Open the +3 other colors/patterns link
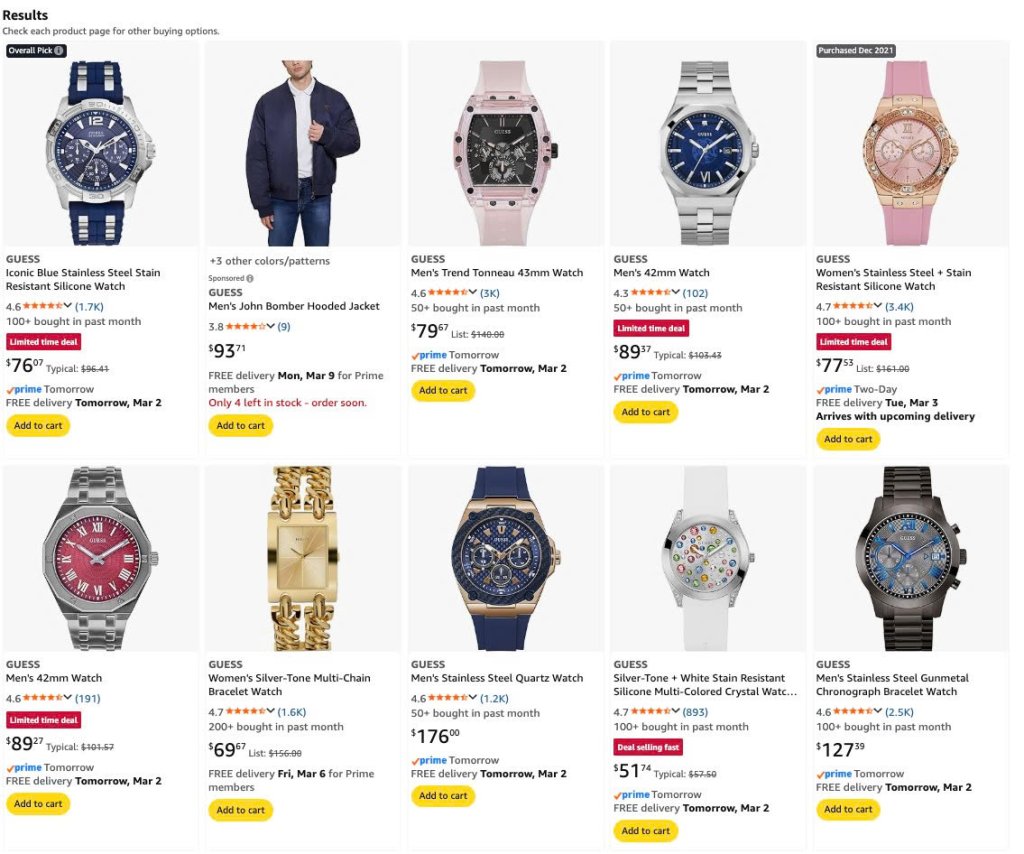Image resolution: width=1024 pixels, height=854 pixels. point(270,261)
